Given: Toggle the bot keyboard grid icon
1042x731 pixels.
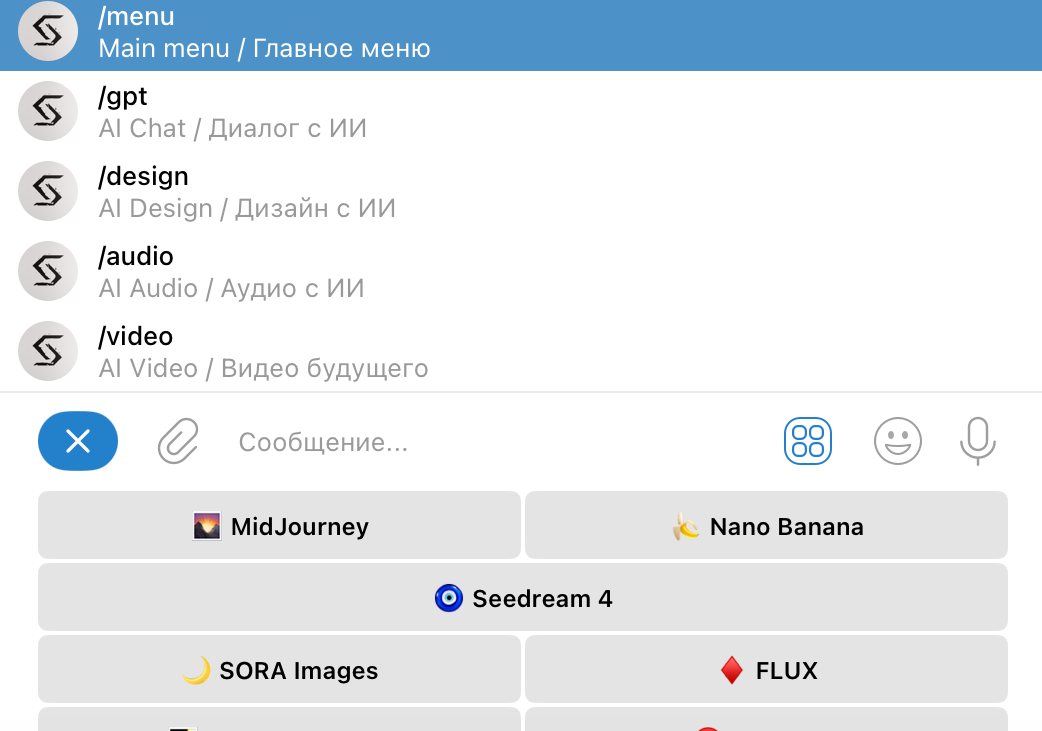Looking at the screenshot, I should pyautogui.click(x=807, y=441).
